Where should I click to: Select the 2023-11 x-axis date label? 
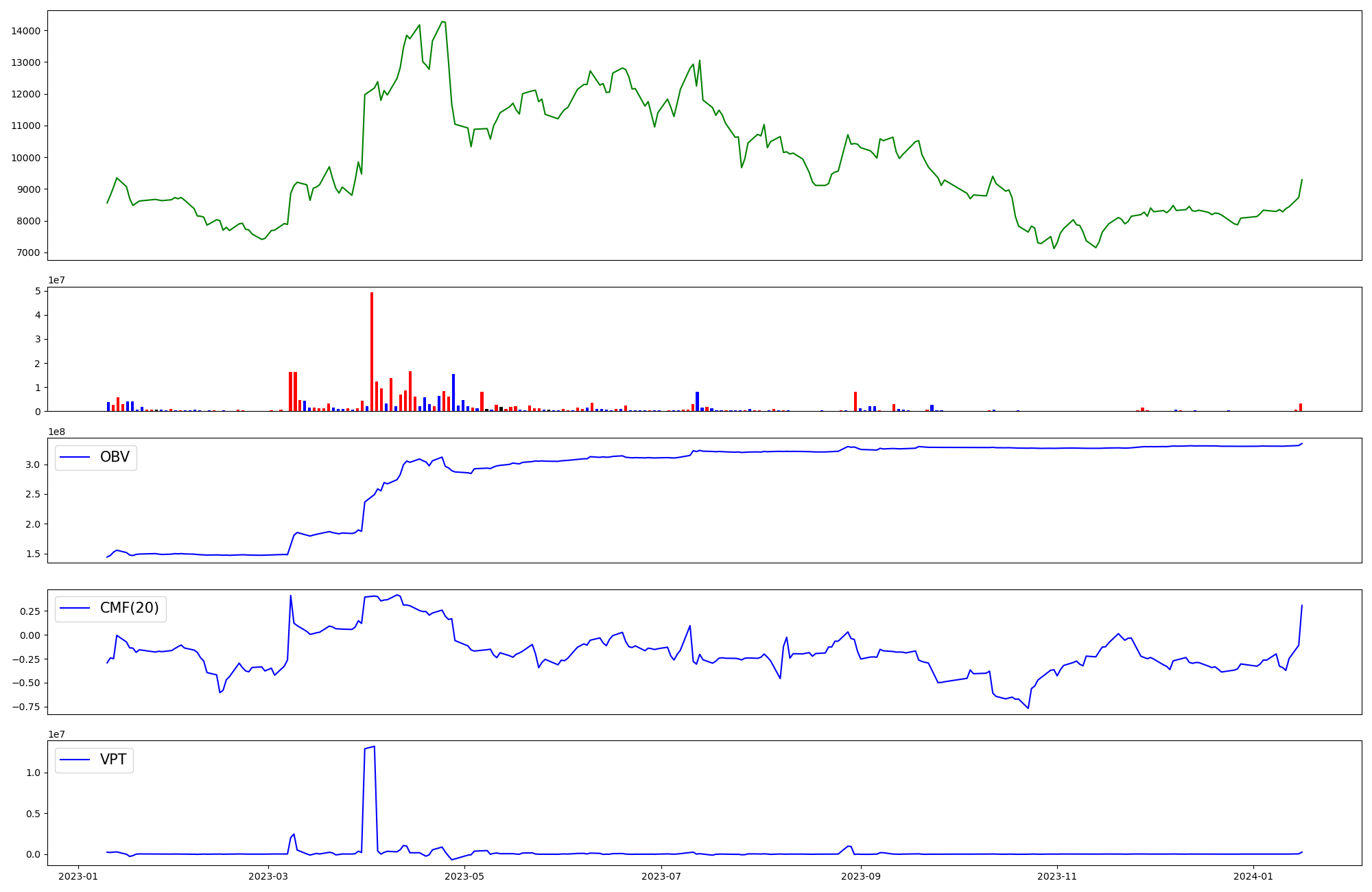point(1057,876)
